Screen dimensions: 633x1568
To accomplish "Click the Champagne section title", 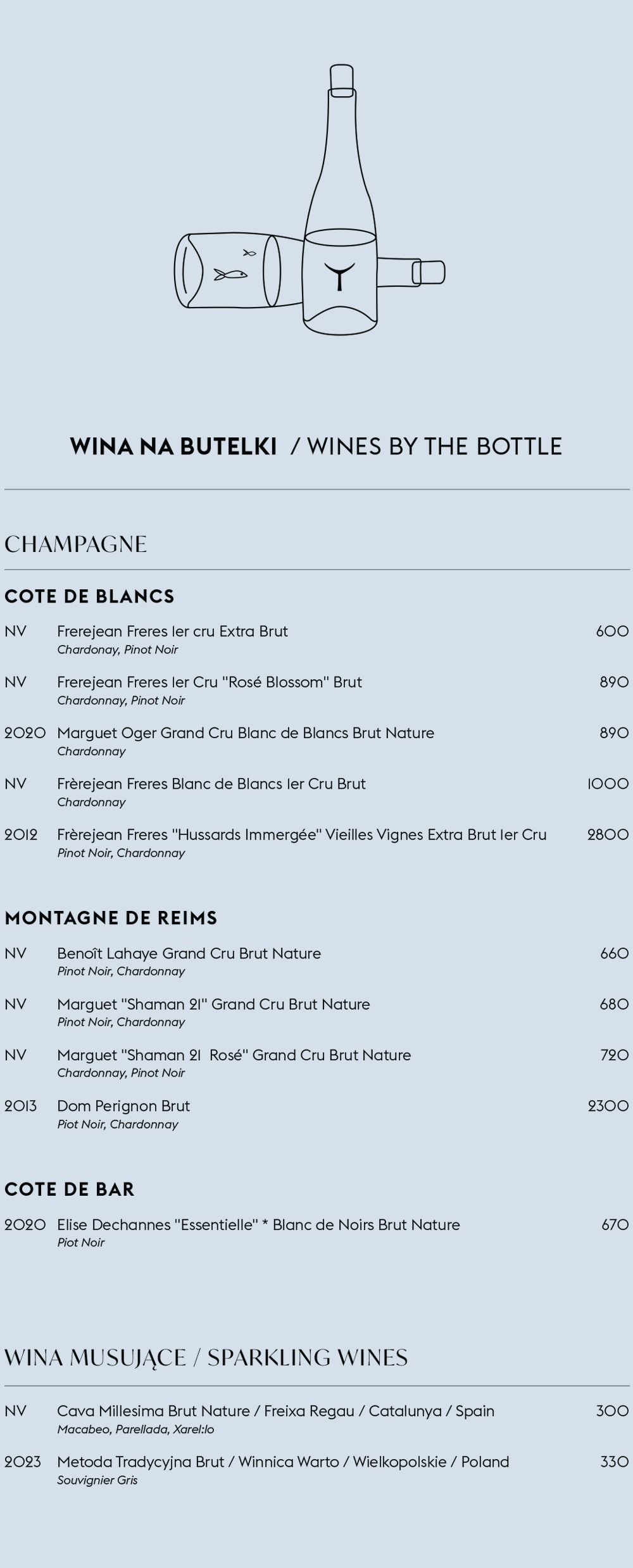I will coord(76,544).
